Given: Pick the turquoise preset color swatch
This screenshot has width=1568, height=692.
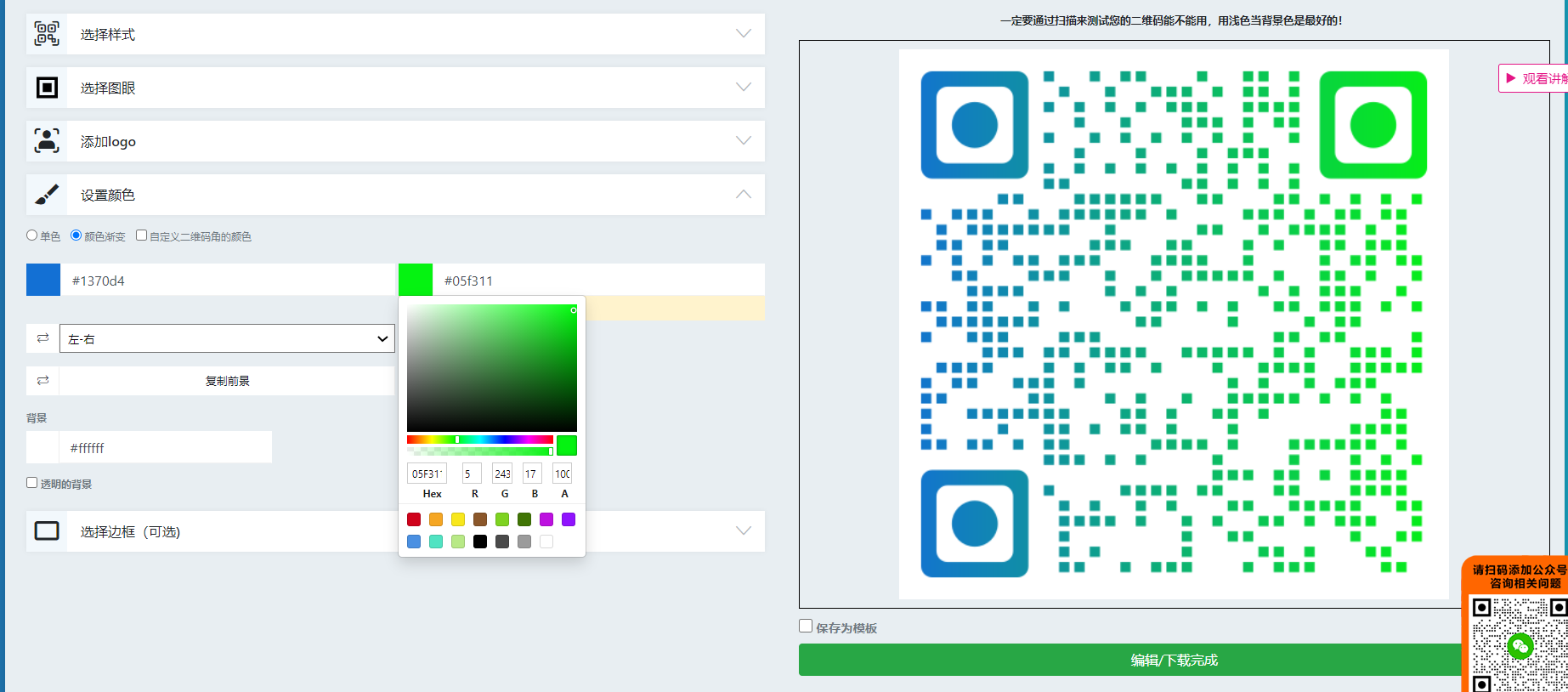Looking at the screenshot, I should [x=436, y=542].
